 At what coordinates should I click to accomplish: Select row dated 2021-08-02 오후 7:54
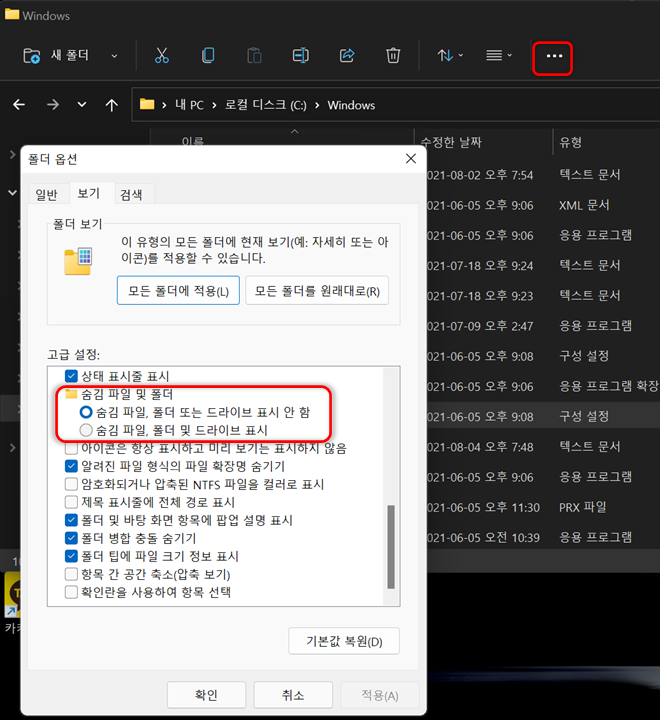543,175
